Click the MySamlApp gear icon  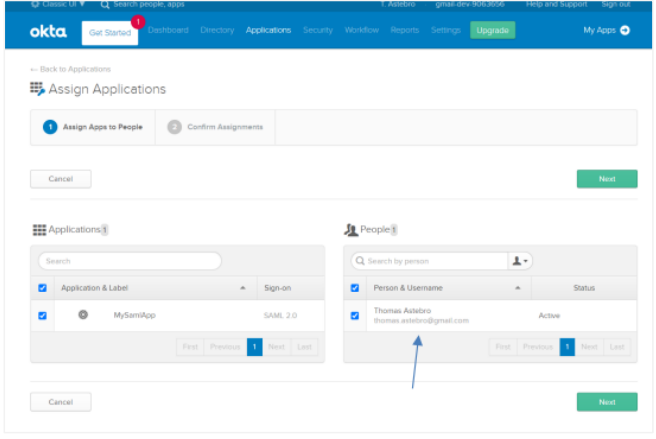(x=83, y=315)
